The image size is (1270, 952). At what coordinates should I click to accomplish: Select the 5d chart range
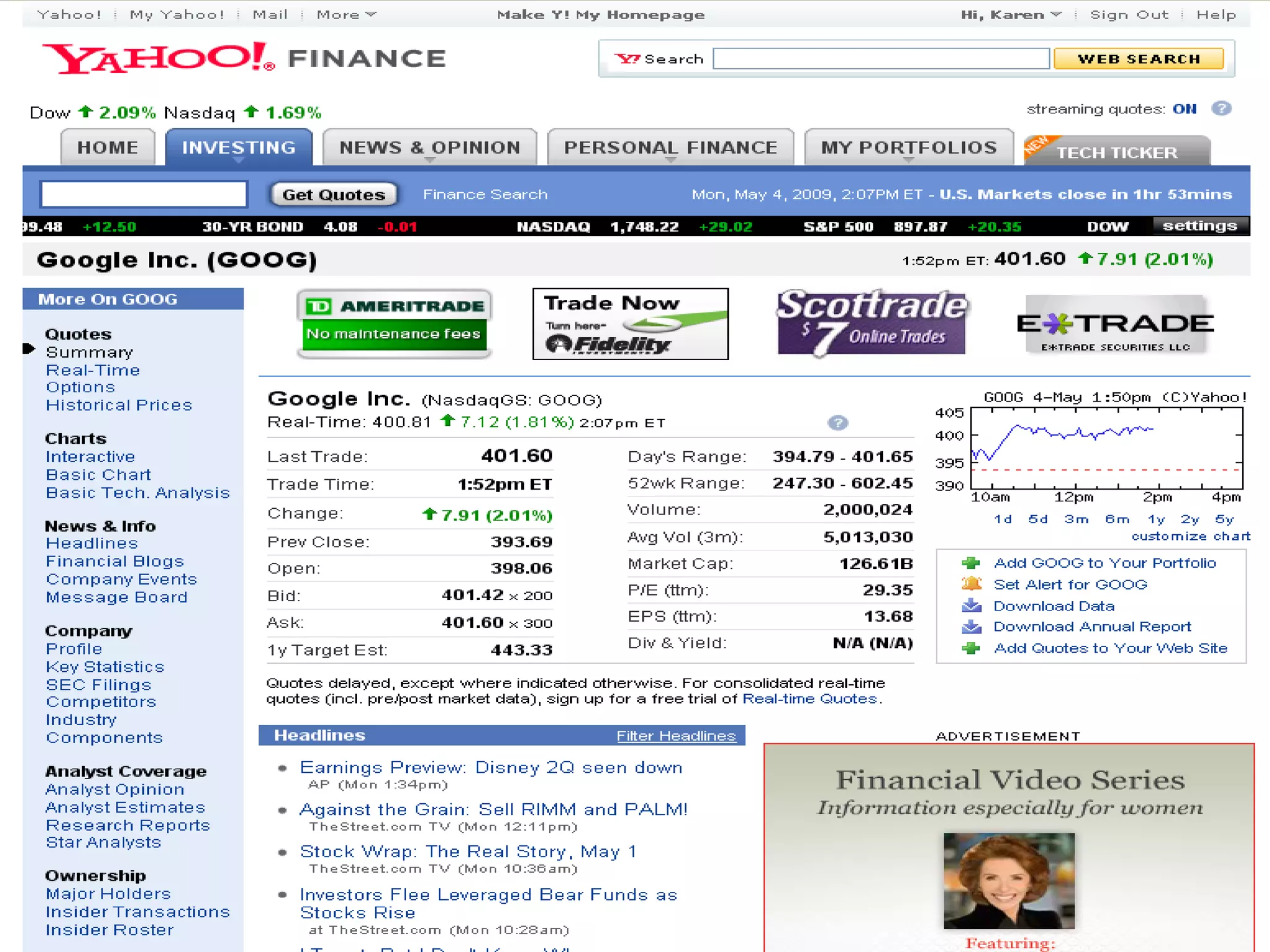coord(1037,519)
